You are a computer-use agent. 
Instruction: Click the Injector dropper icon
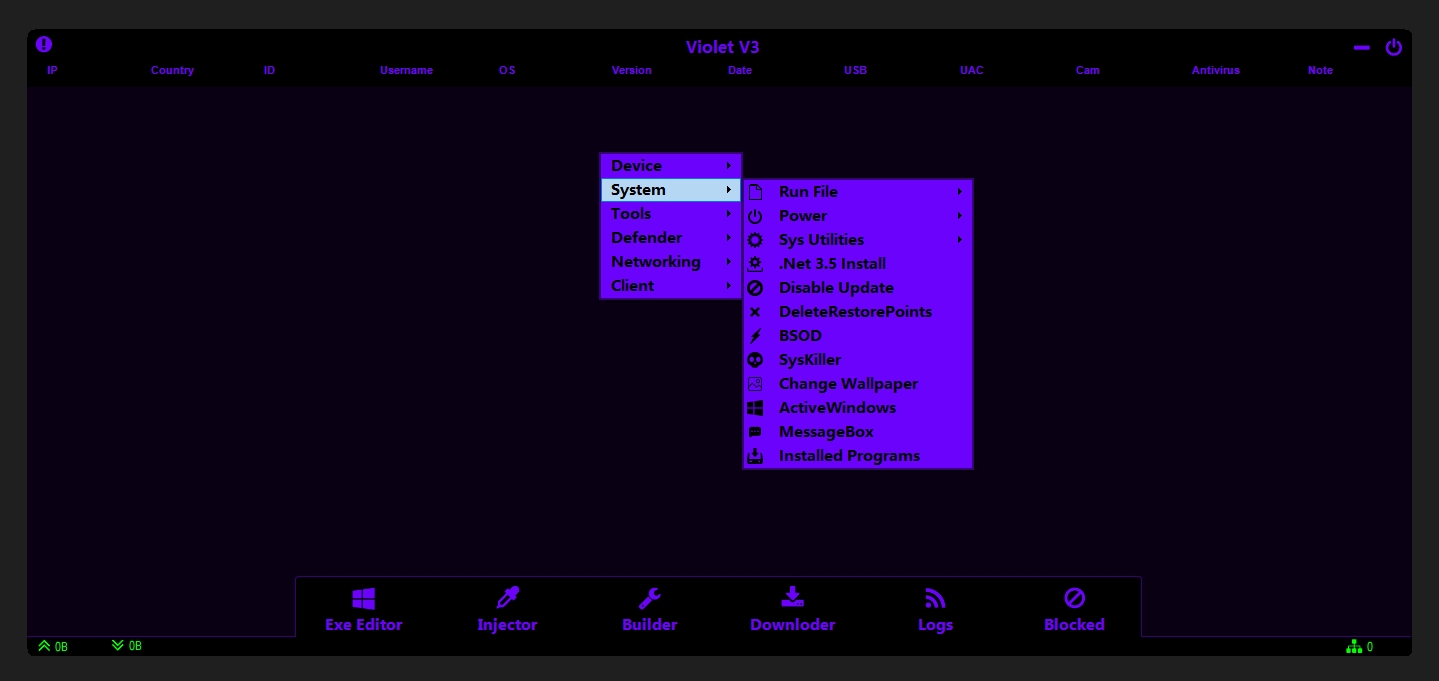(508, 598)
